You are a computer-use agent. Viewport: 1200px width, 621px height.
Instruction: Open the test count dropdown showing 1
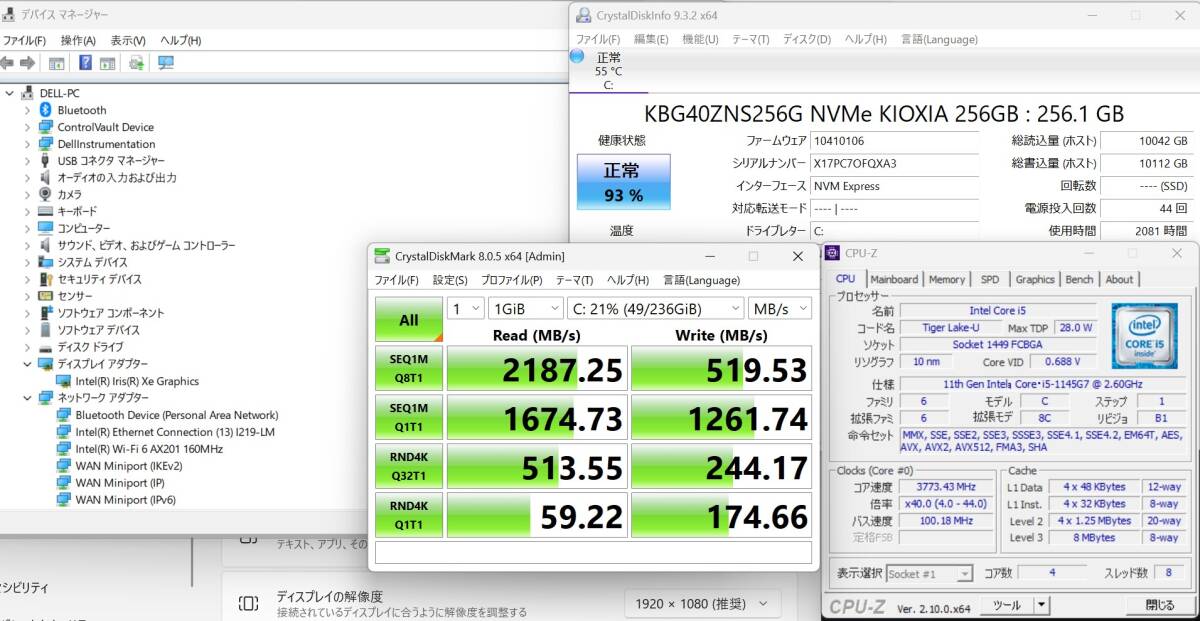[x=465, y=309]
